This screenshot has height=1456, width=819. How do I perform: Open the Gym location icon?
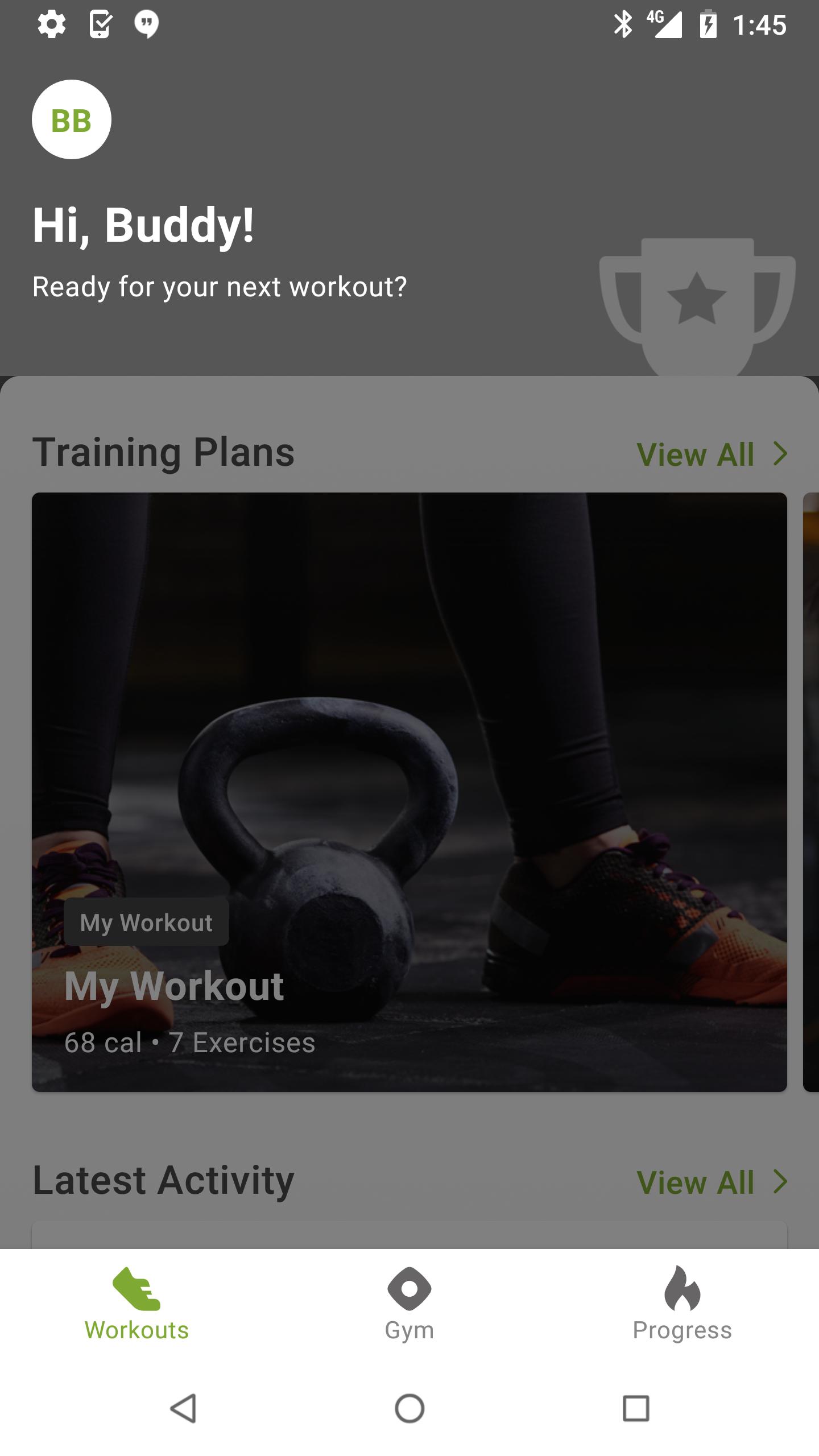click(x=409, y=1289)
